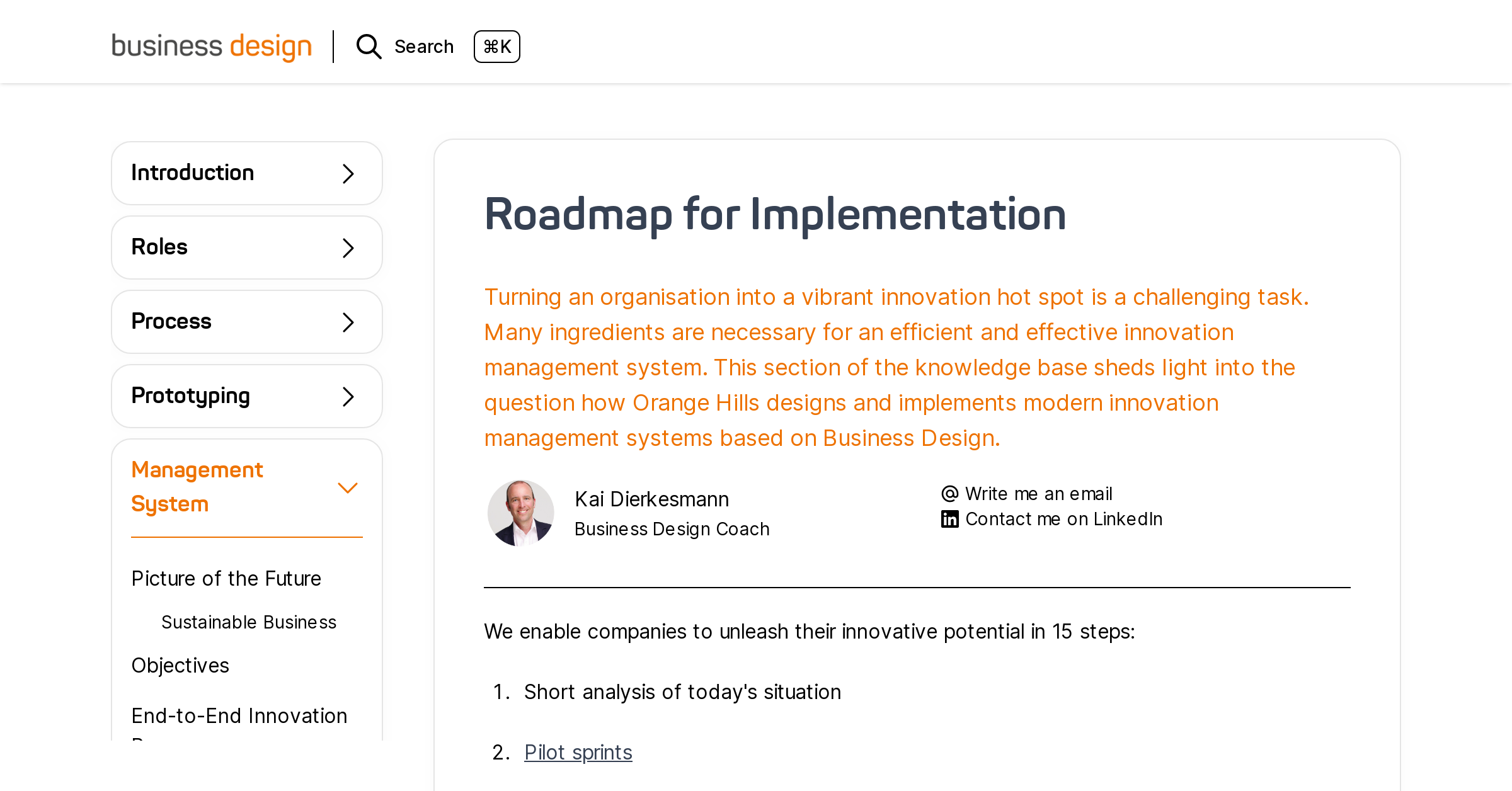The width and height of the screenshot is (1512, 791).
Task: Click the @ email icon next to Kai
Action: pos(949,494)
